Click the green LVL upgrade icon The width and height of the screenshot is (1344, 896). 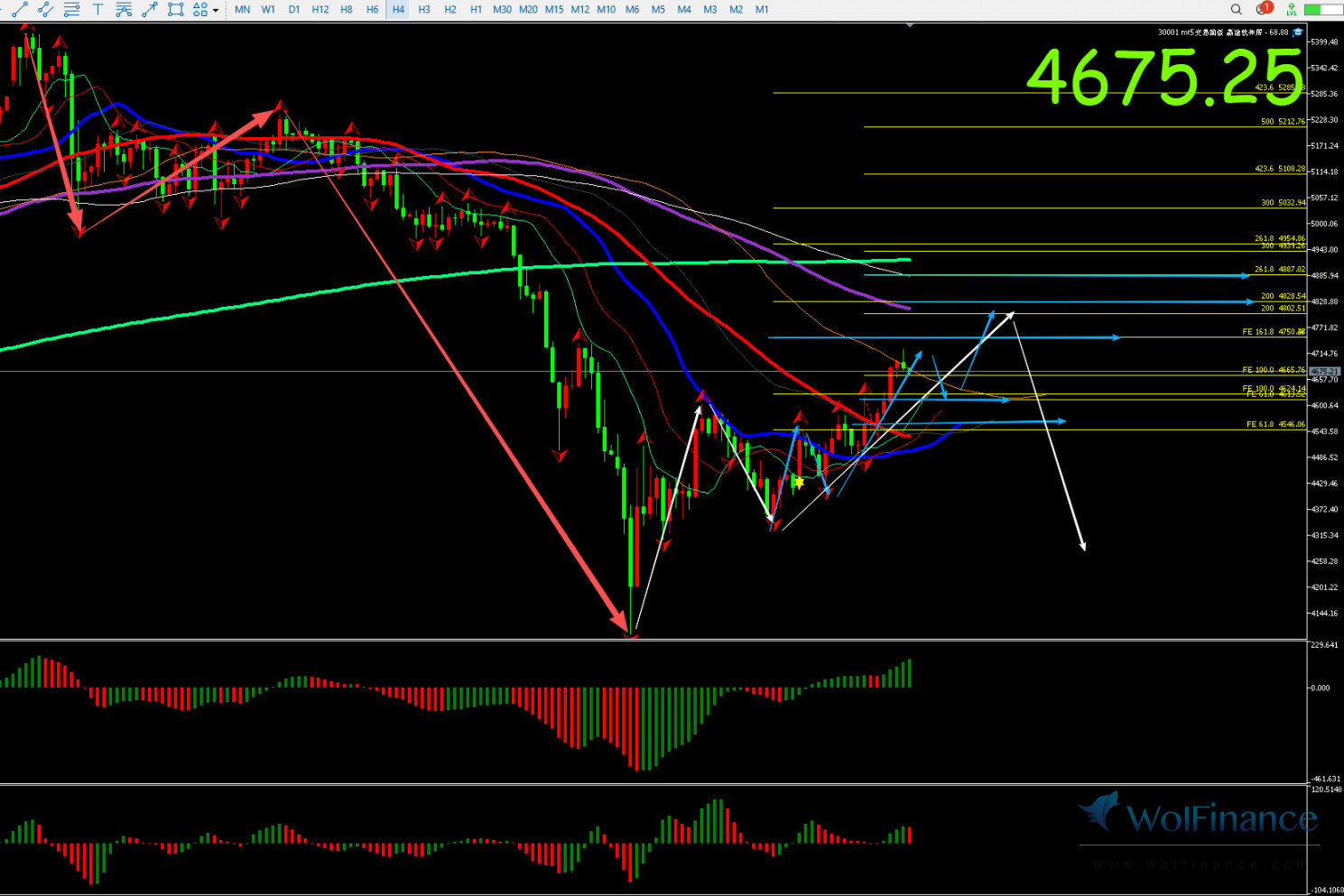pos(1292,9)
